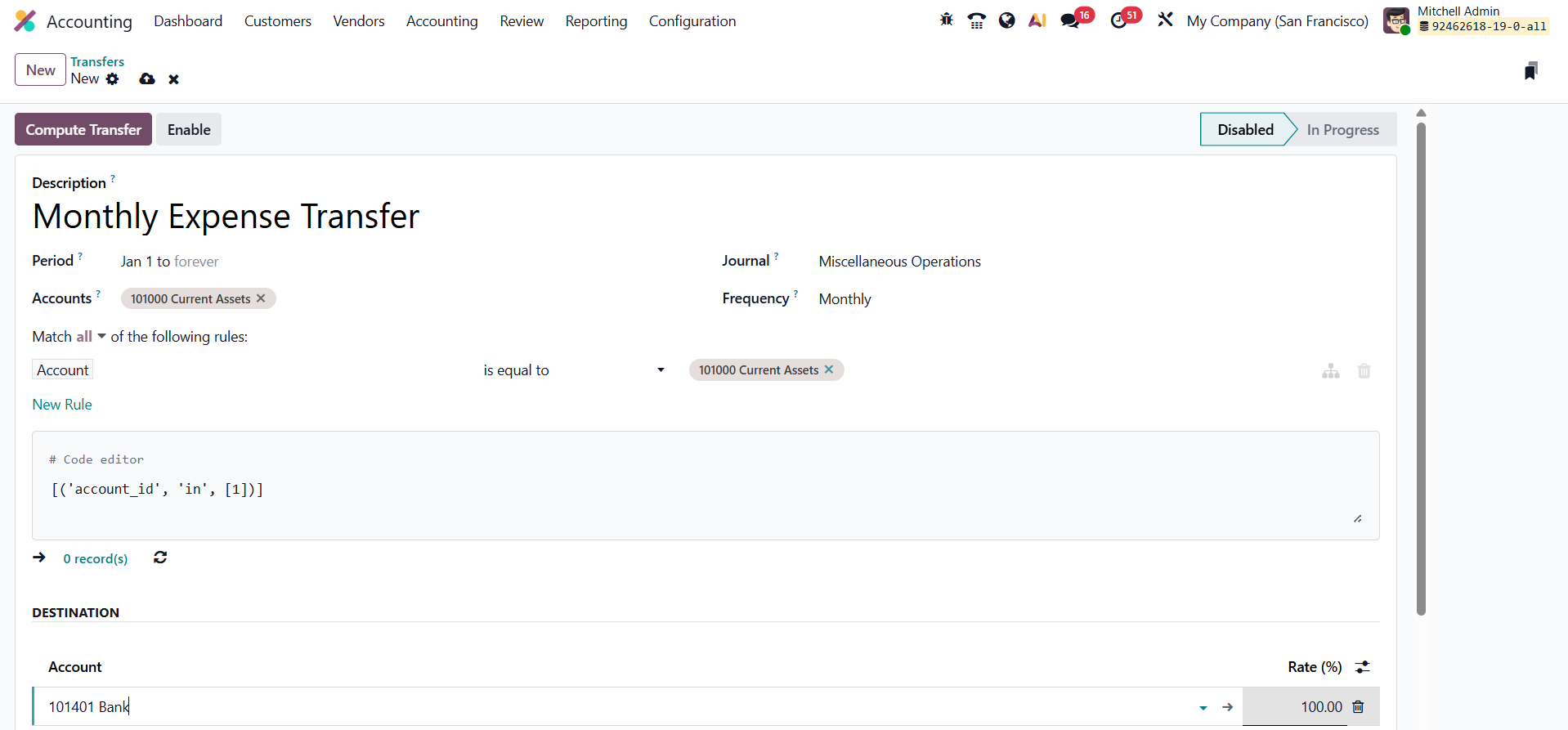Viewport: 1568px width, 730px height.
Task: Open the Frequency Monthly selector
Action: [x=845, y=299]
